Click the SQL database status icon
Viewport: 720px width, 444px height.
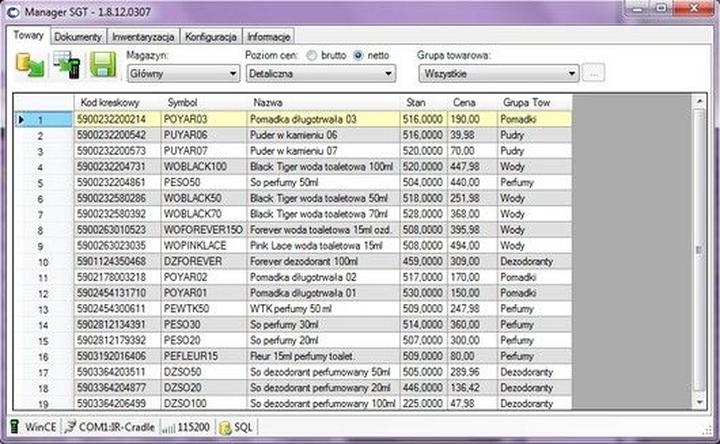(225, 427)
